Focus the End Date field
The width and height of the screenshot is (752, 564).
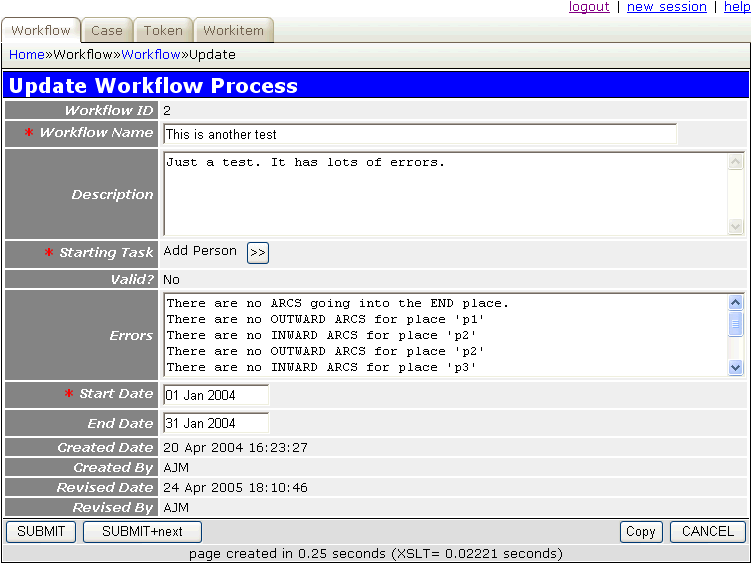tap(216, 423)
